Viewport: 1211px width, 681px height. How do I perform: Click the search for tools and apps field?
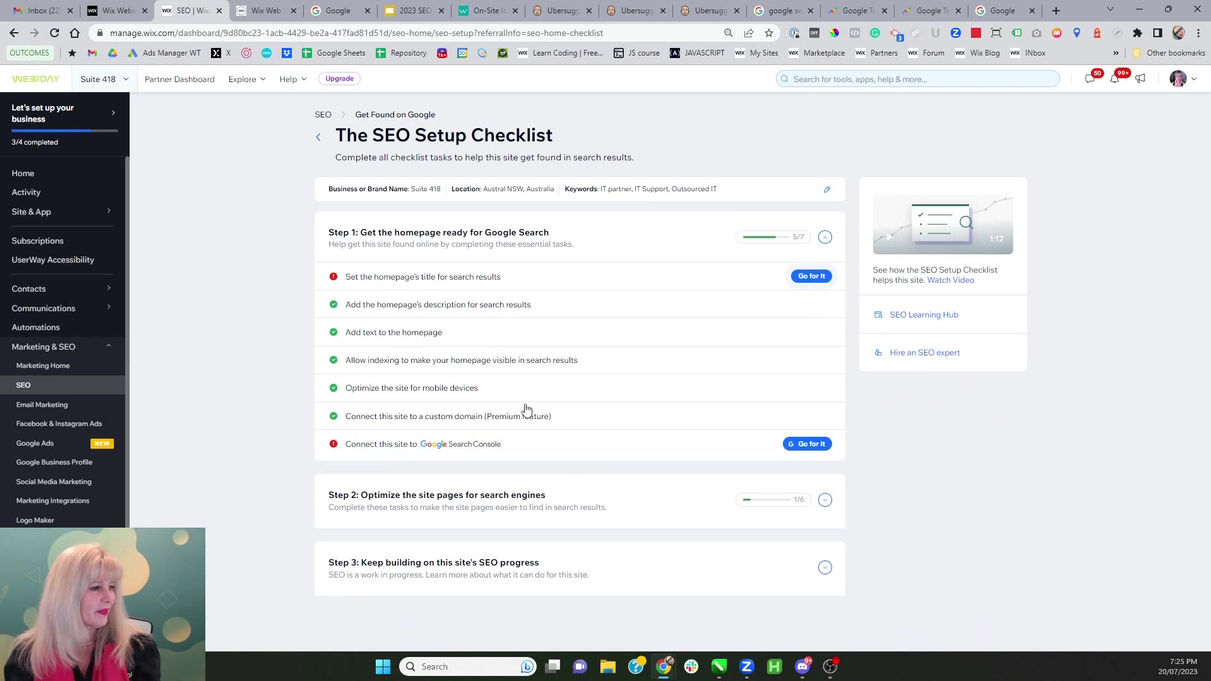(918, 79)
